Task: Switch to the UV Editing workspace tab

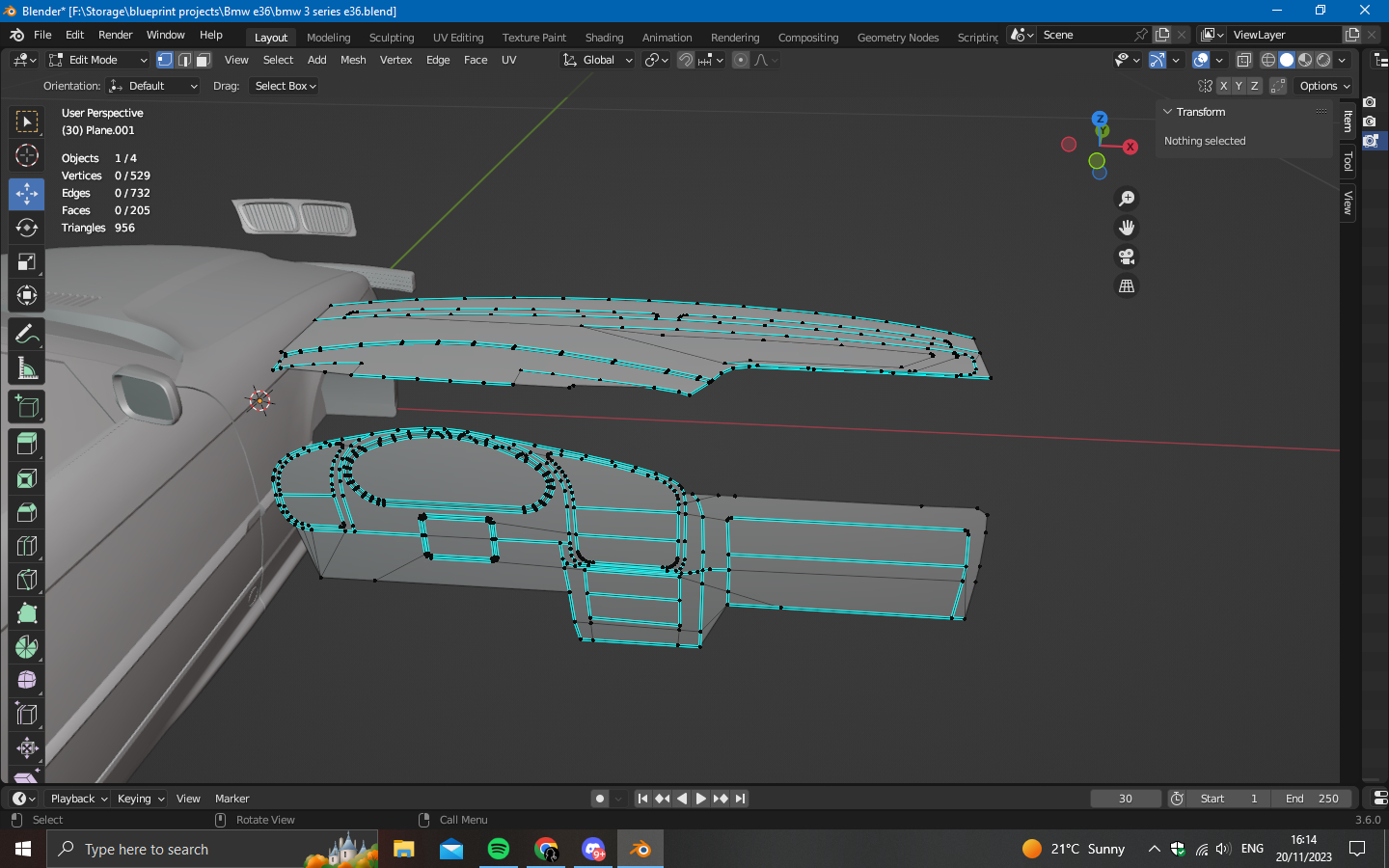Action: [458, 38]
